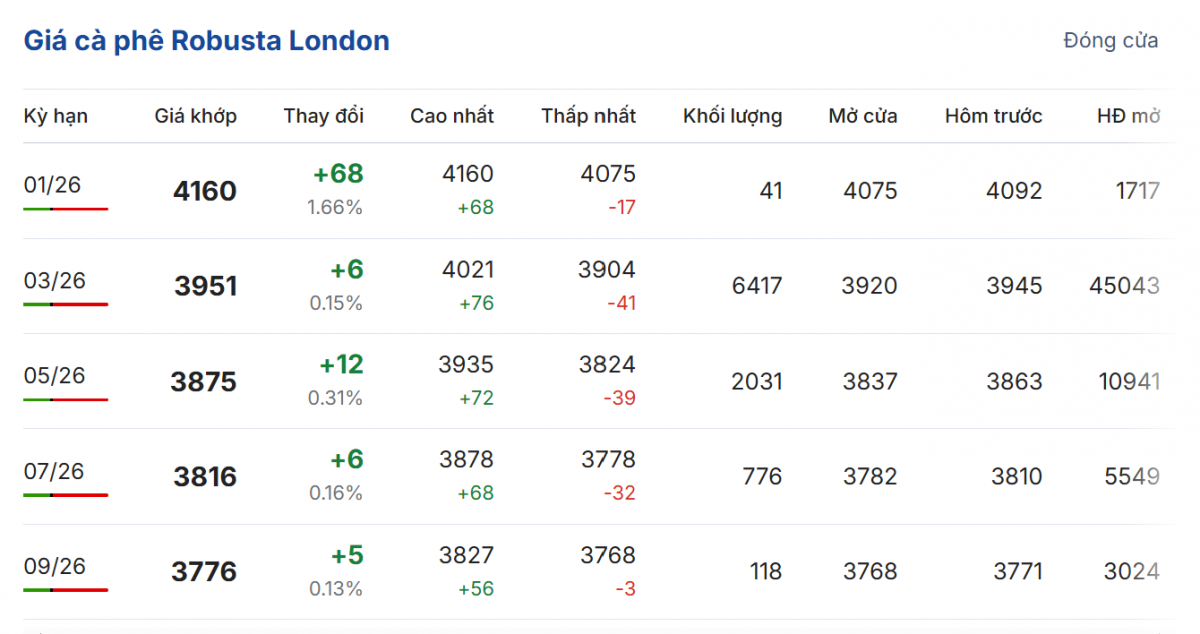
Task: Select the "Mở cửa" column header
Action: point(862,116)
